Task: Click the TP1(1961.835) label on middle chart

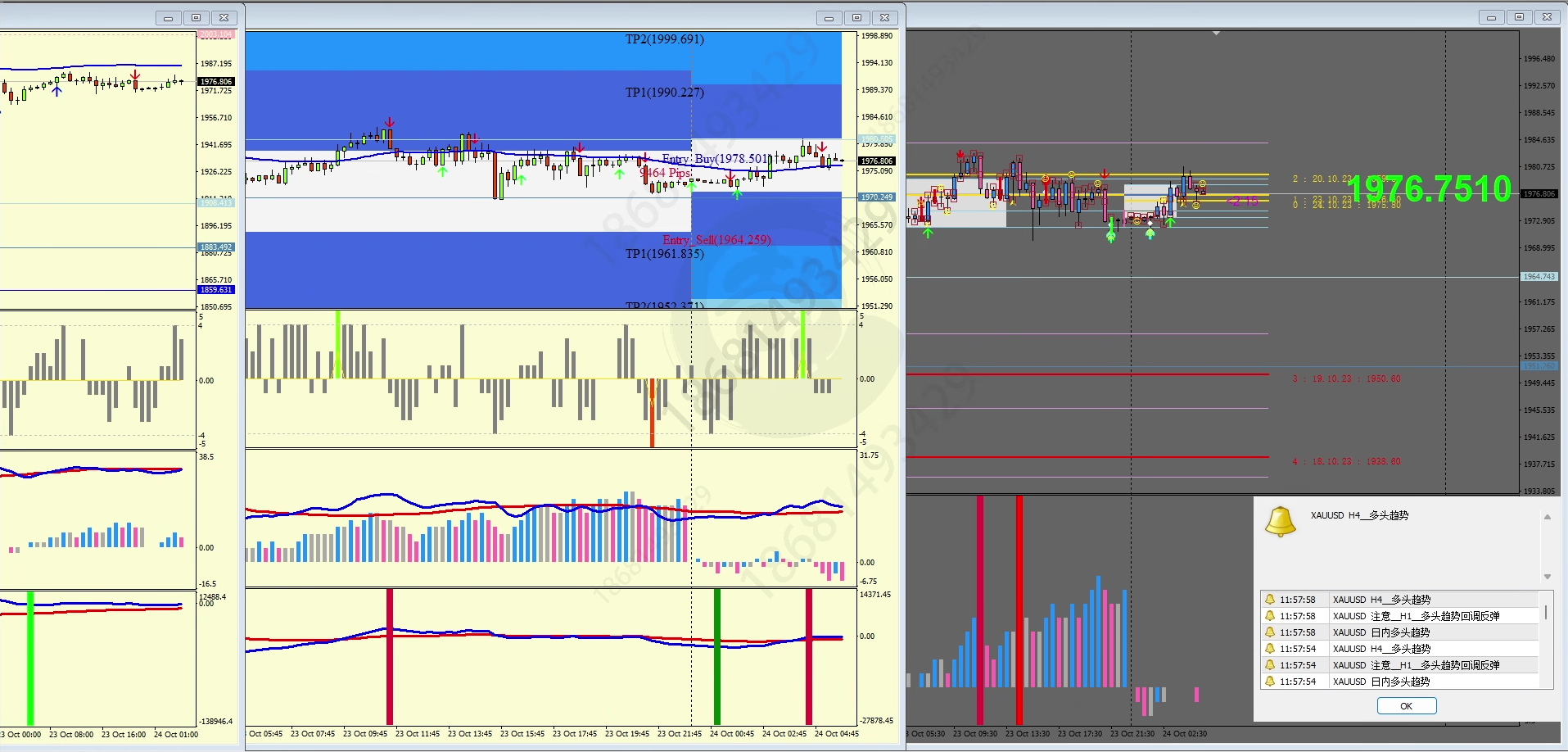Action: [664, 254]
